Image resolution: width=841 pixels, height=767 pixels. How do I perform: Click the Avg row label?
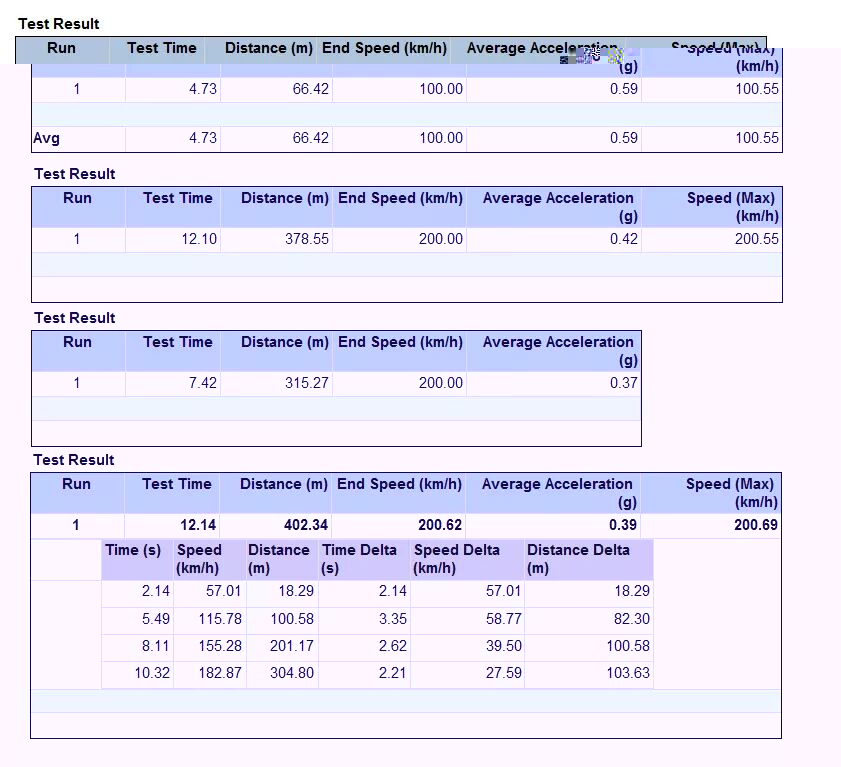tap(46, 138)
